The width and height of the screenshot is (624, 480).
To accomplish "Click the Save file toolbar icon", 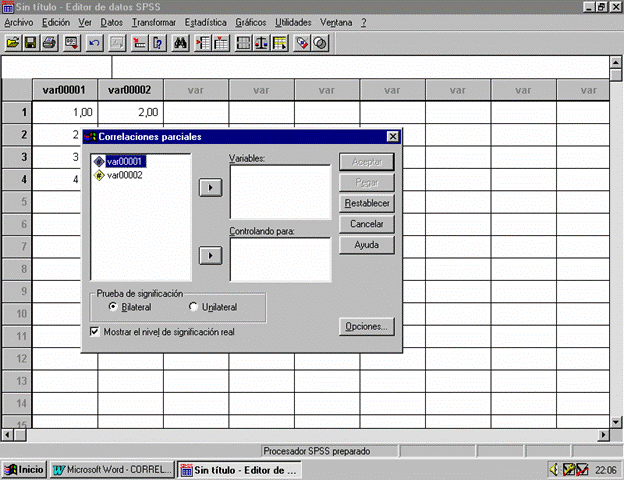I will tap(31, 43).
